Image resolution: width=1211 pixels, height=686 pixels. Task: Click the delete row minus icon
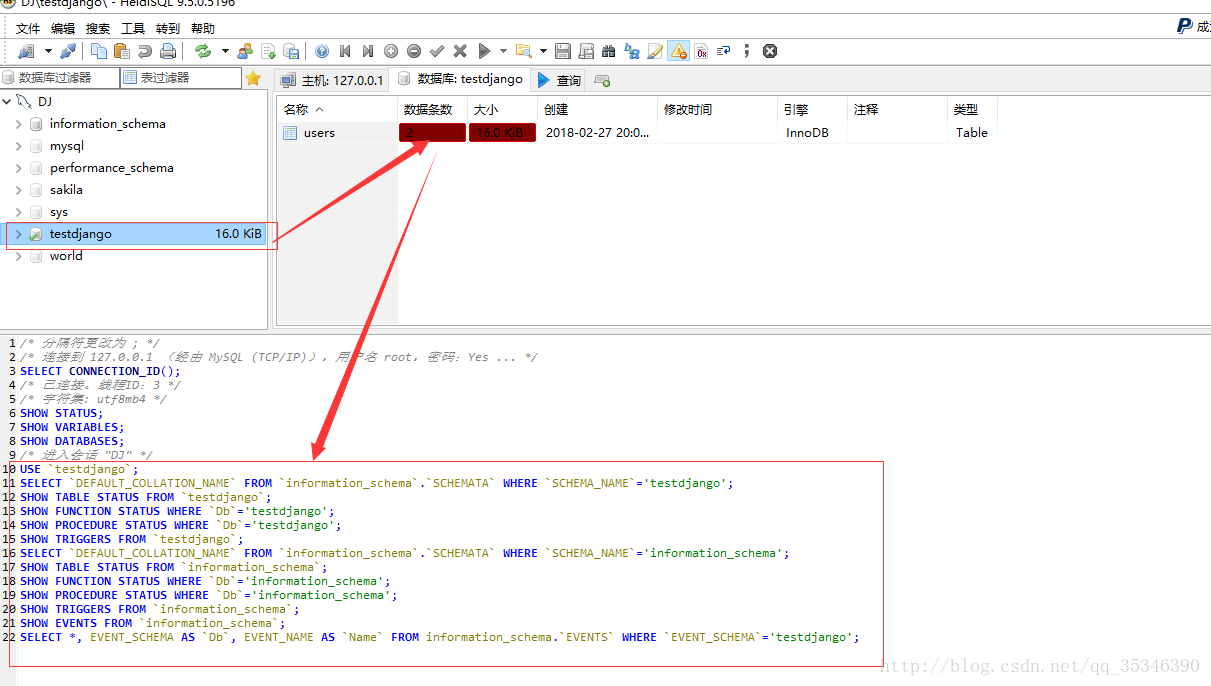[x=414, y=51]
